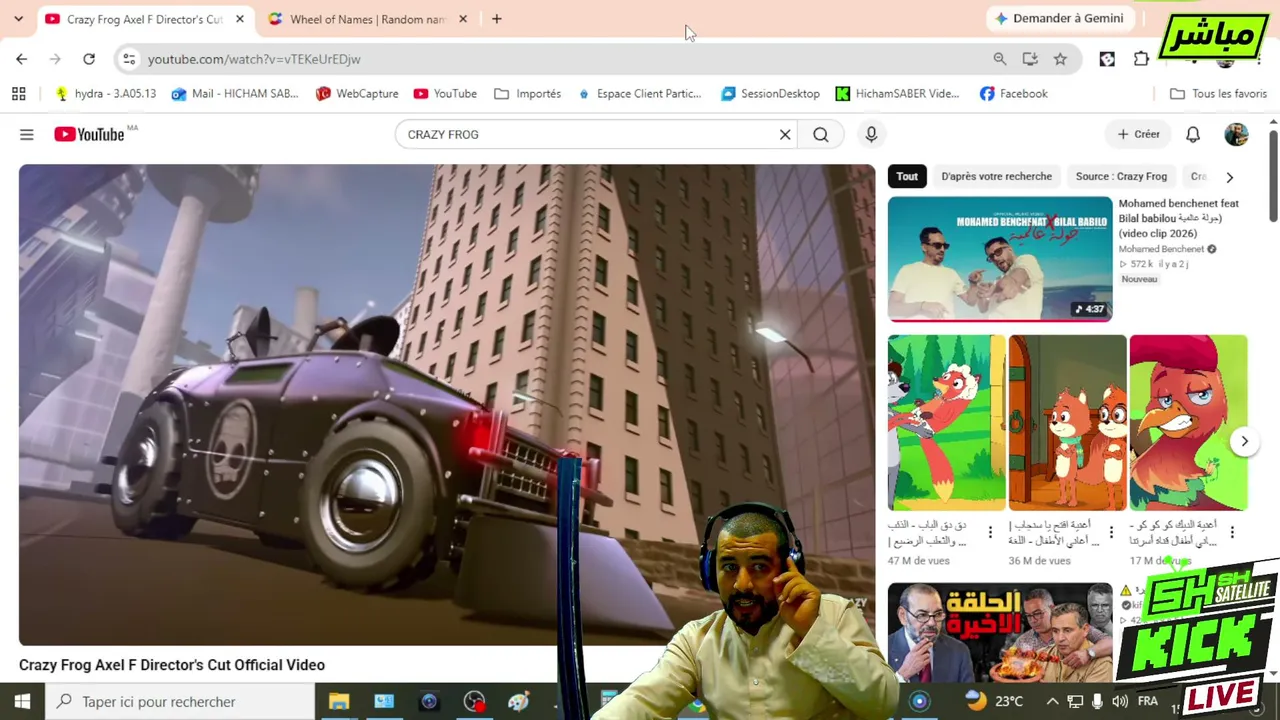Start voice search with the microphone icon
The height and width of the screenshot is (720, 1280).
(871, 134)
